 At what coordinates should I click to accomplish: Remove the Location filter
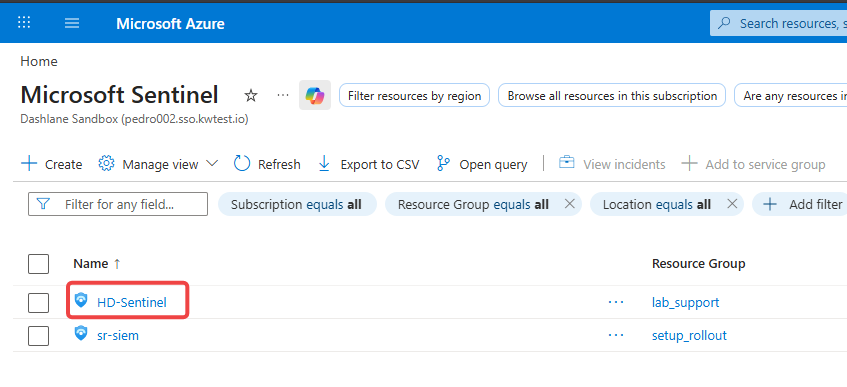pos(732,204)
